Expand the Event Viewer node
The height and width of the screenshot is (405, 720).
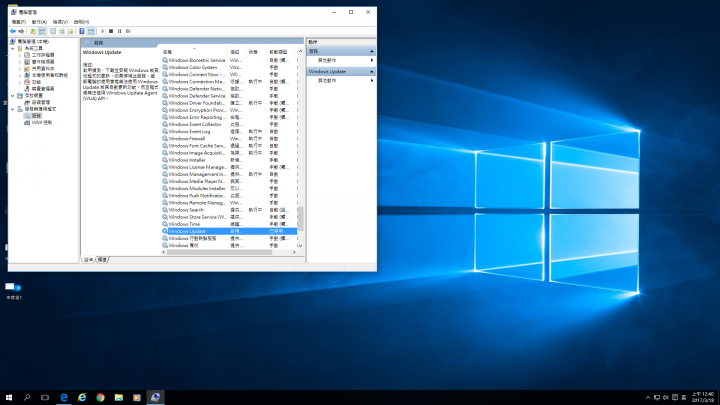(x=20, y=62)
